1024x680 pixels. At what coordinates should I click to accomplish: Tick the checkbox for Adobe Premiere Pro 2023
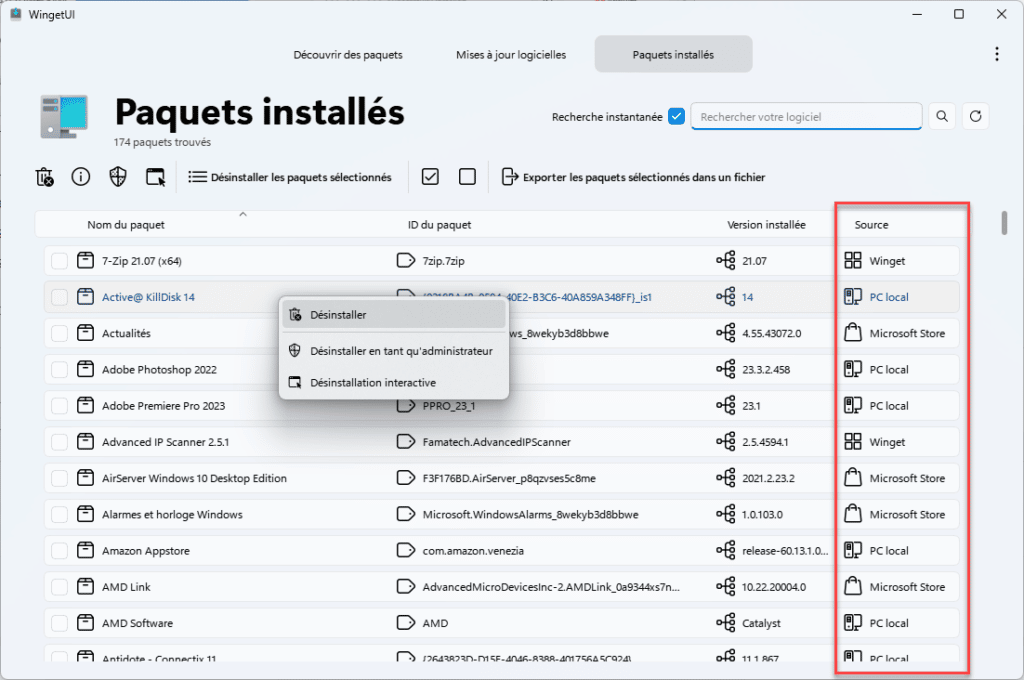(59, 406)
